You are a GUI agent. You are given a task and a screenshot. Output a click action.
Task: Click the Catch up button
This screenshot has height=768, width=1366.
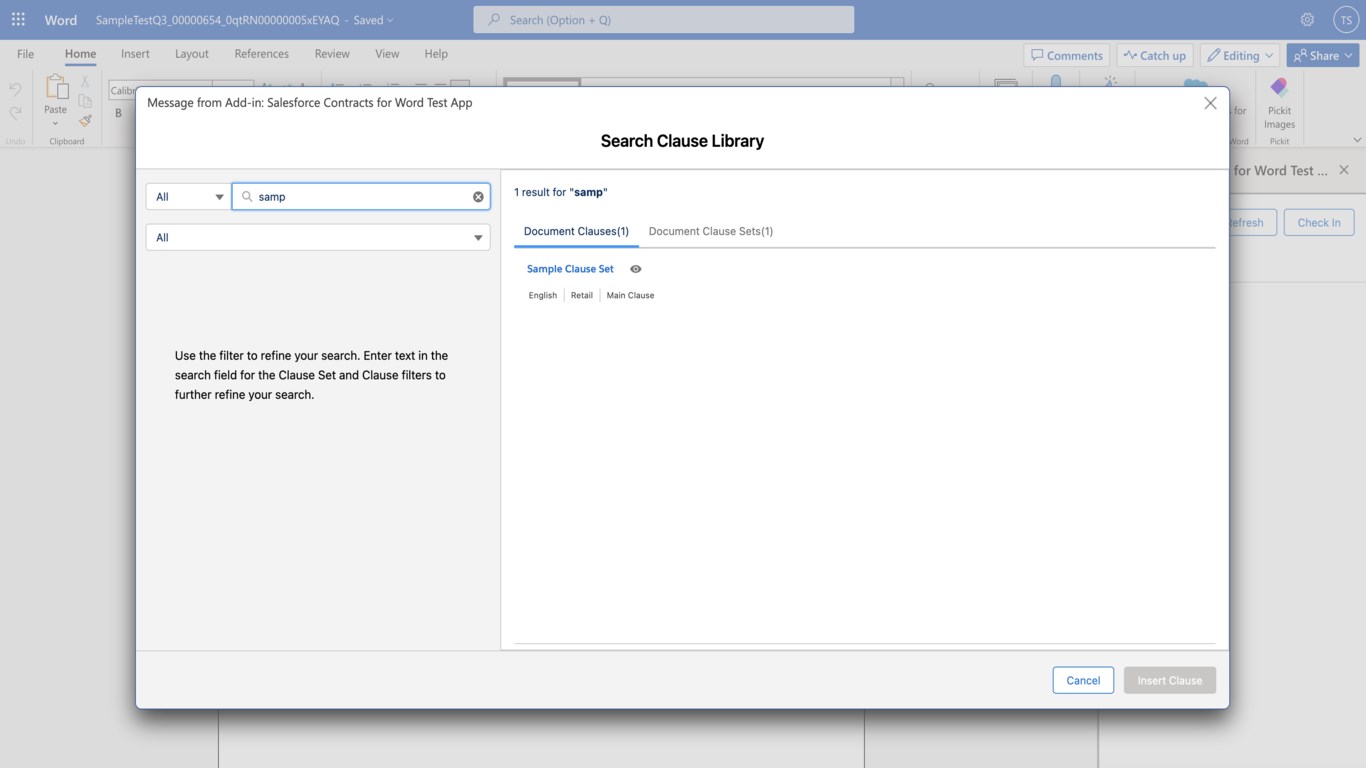1155,56
